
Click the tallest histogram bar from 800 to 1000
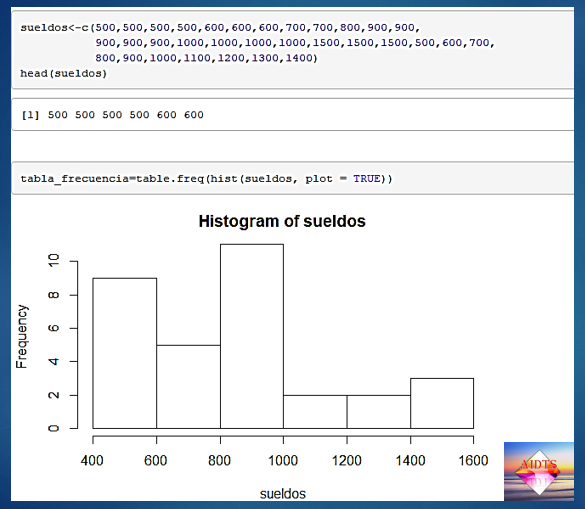[x=252, y=336]
